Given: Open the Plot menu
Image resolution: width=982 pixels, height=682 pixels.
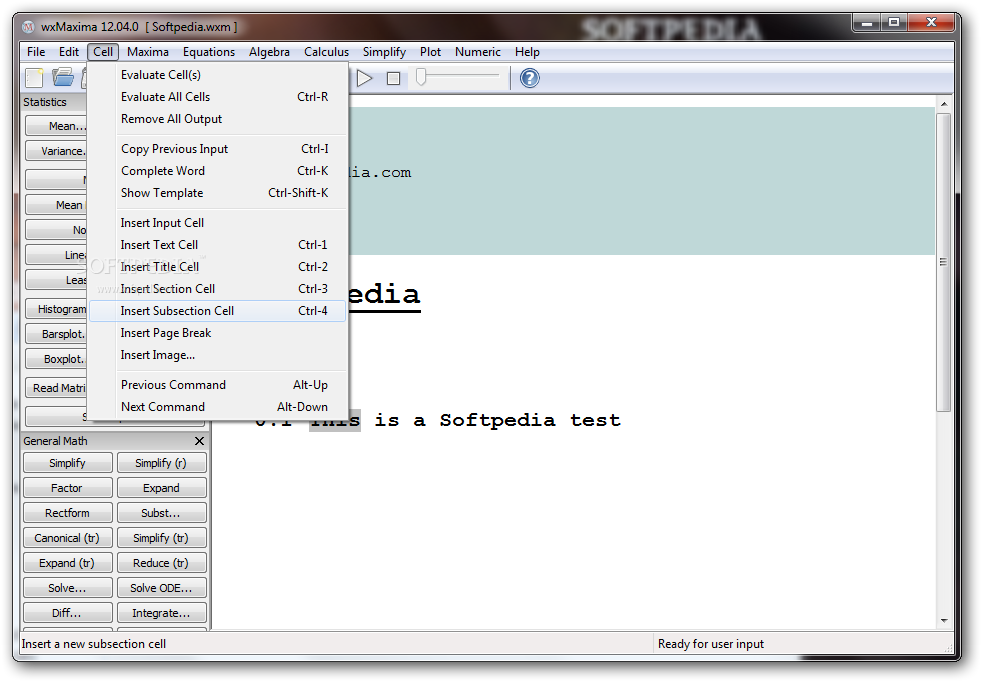Looking at the screenshot, I should coord(430,52).
